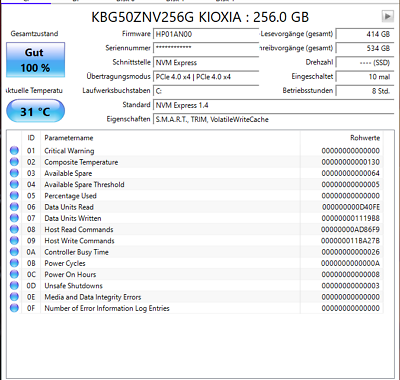Click the Gut 100 % health status button
This screenshot has width=400, height=380.
pos(35,60)
